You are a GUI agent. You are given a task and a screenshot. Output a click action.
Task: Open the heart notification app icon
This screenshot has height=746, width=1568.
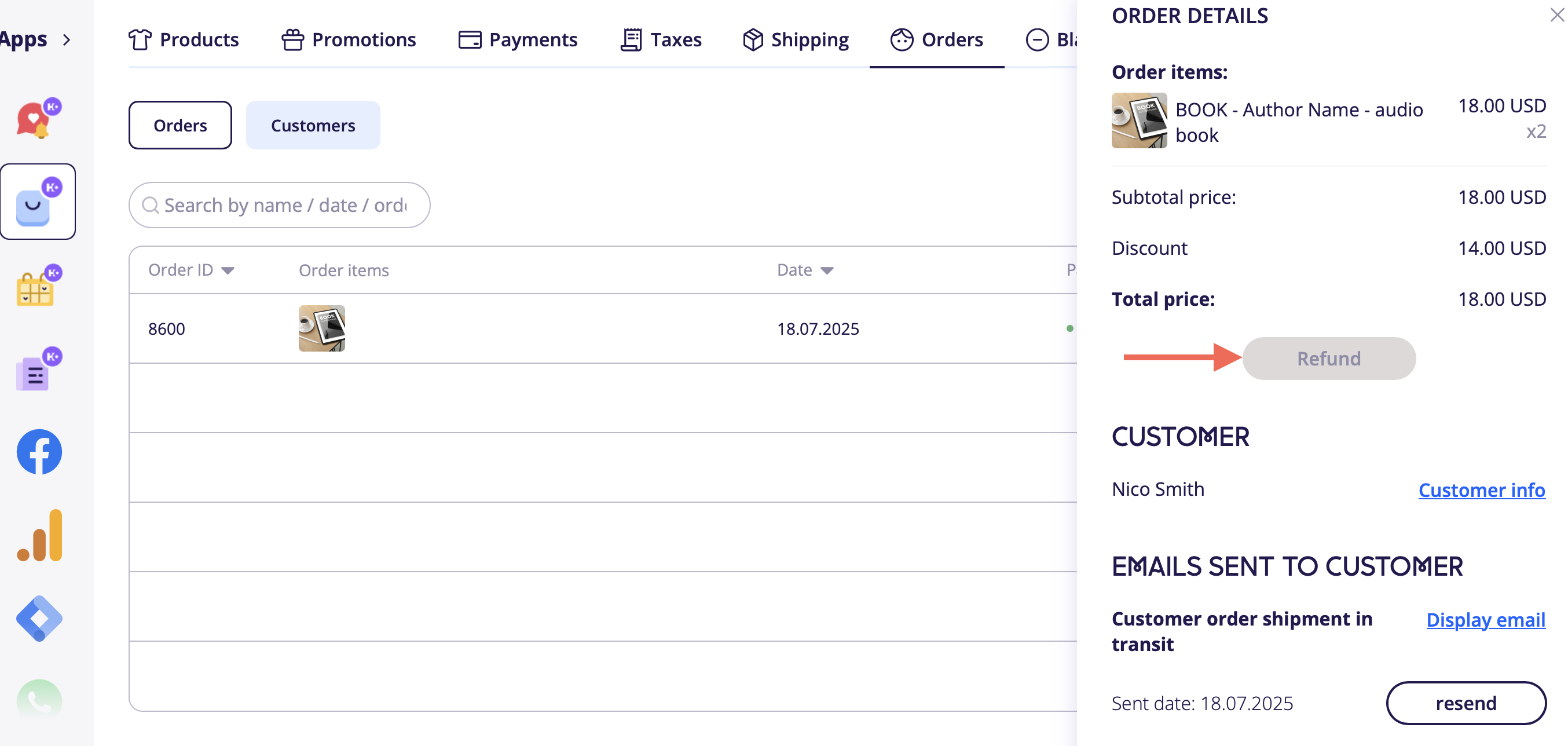(x=38, y=118)
